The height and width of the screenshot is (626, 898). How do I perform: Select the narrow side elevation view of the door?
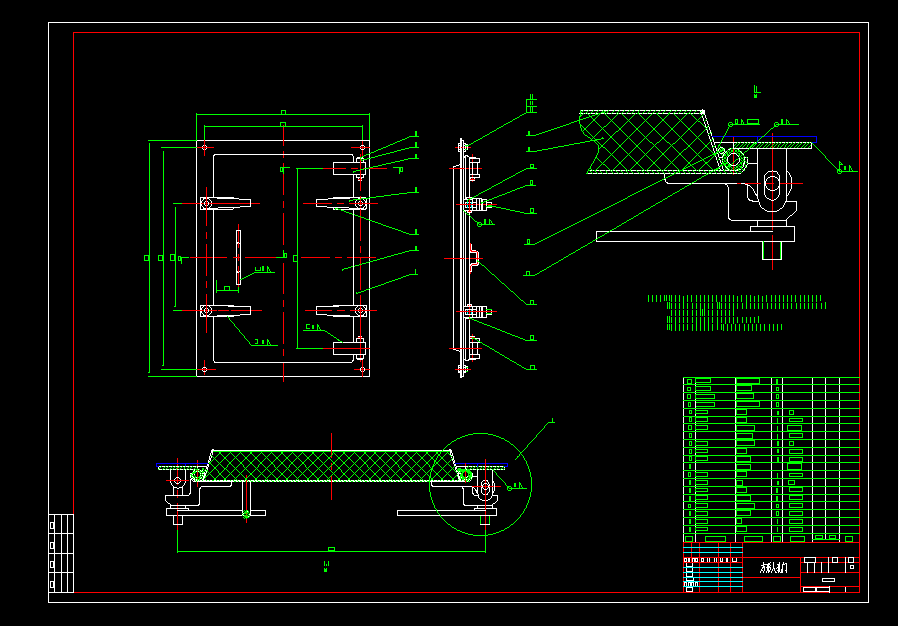[x=470, y=258]
